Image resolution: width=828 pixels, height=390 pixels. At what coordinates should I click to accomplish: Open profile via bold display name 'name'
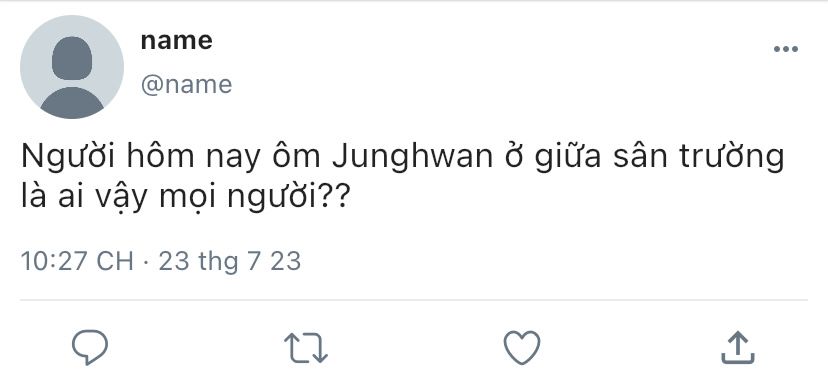click(176, 41)
